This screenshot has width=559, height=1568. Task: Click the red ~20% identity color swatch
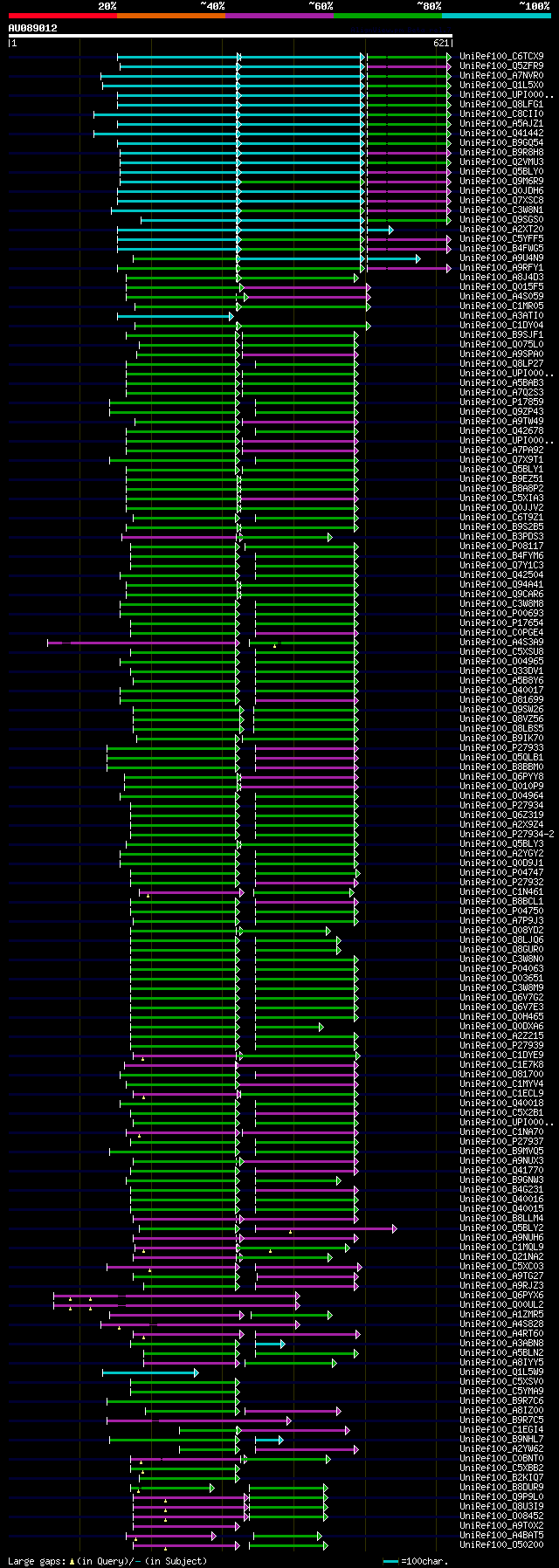click(63, 16)
